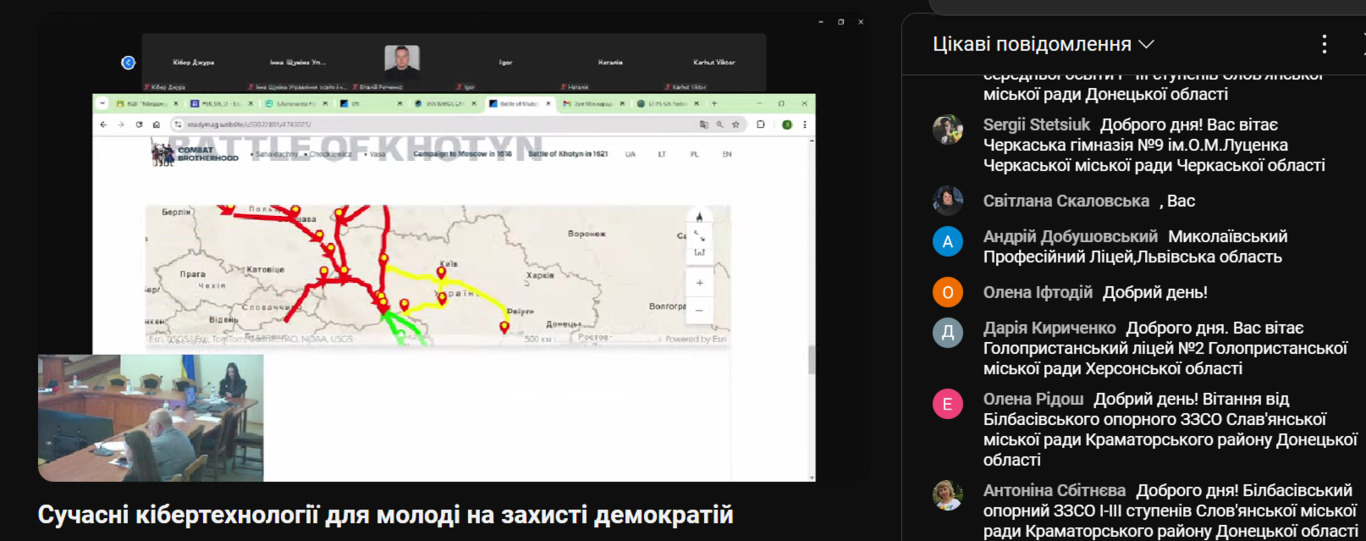Click the map marker near Дніпро
1366x541 pixels.
[x=504, y=326]
